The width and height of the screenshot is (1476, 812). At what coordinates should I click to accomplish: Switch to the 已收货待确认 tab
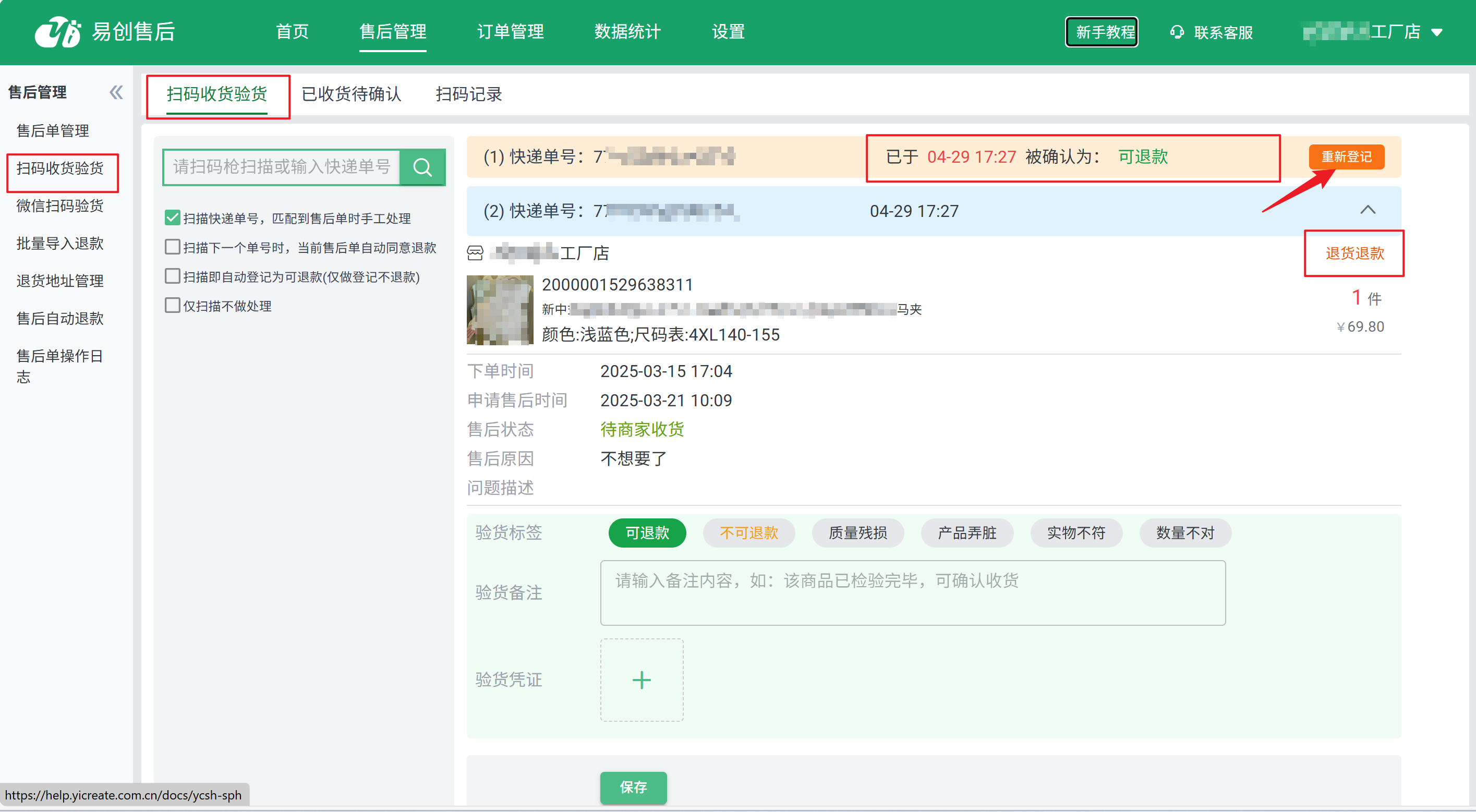tap(351, 94)
